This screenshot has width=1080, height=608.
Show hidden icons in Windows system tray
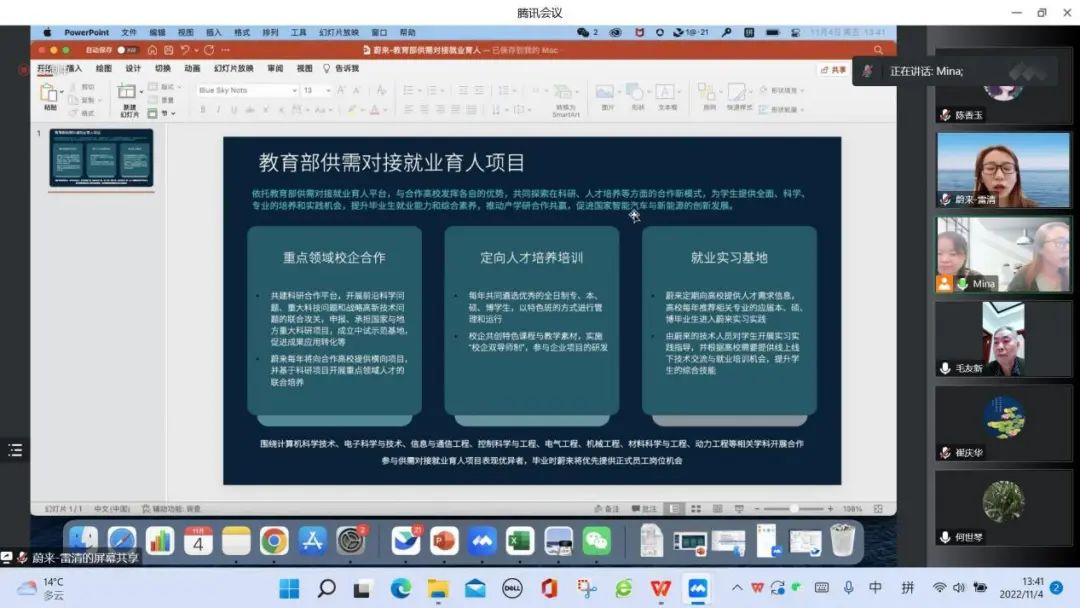(x=737, y=588)
